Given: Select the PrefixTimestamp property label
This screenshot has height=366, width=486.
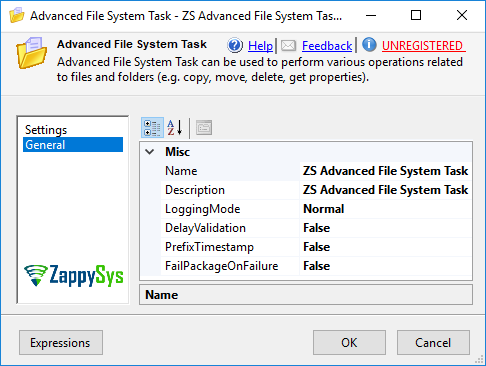Looking at the screenshot, I should 230,247.
